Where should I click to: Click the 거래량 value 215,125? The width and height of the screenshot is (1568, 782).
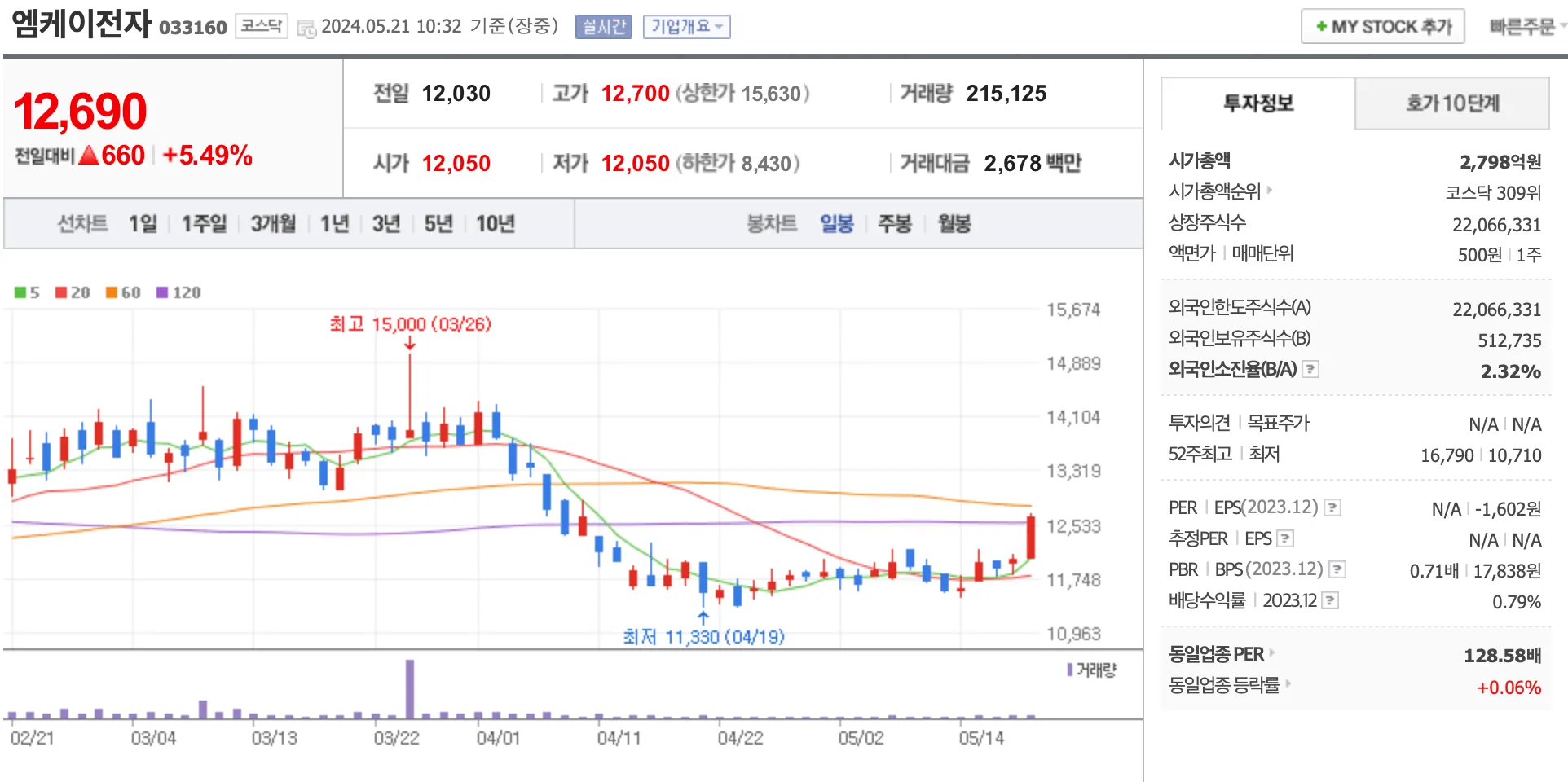[1006, 94]
